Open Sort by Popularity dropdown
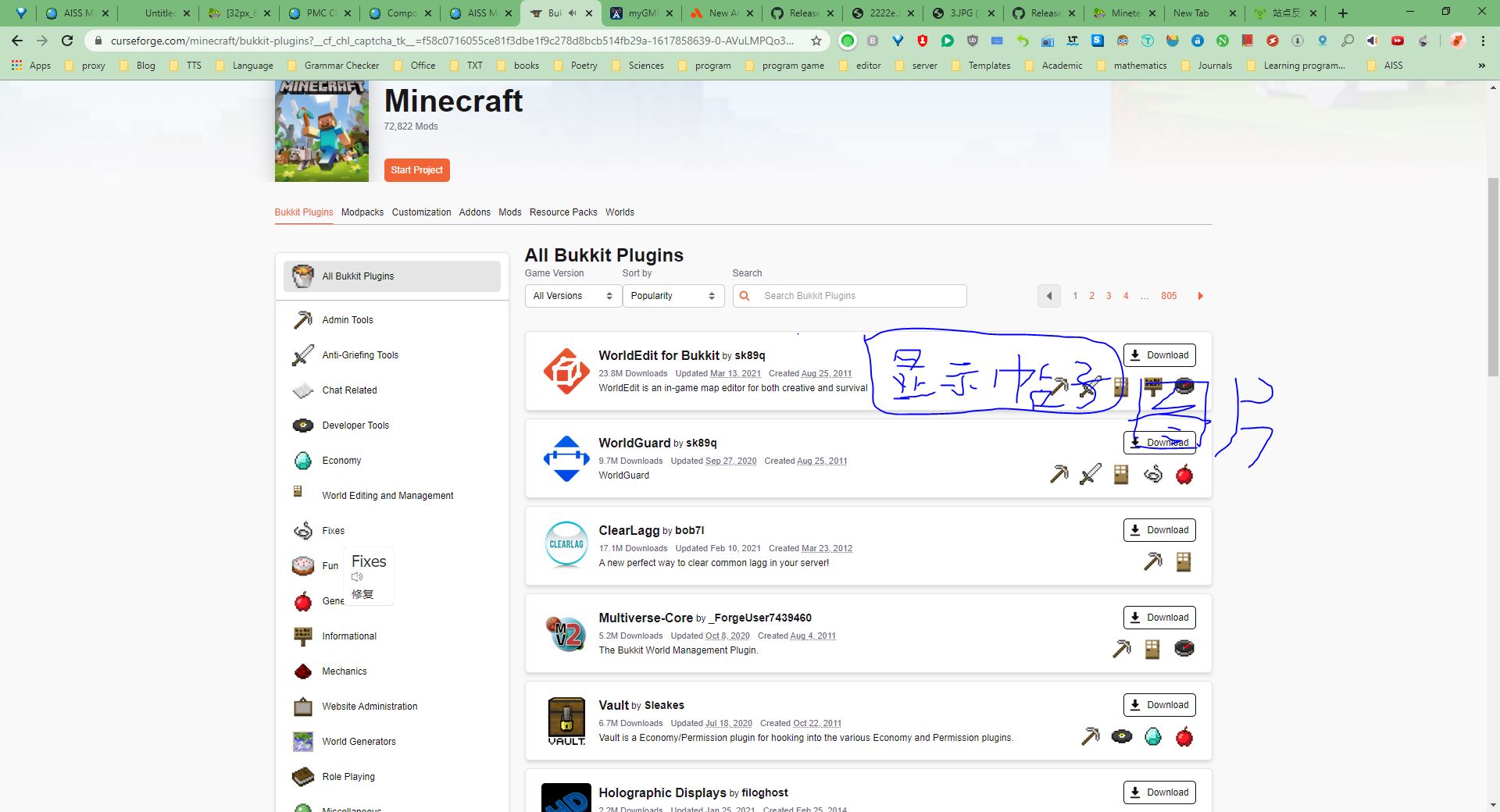This screenshot has width=1500, height=812. point(673,296)
